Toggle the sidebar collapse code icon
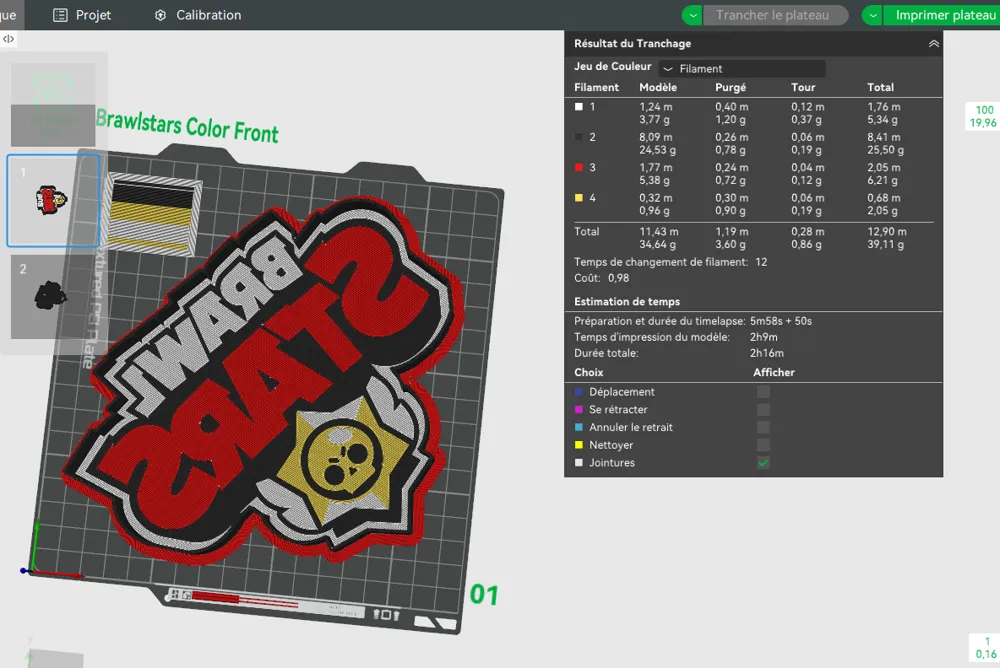 (x=8, y=39)
